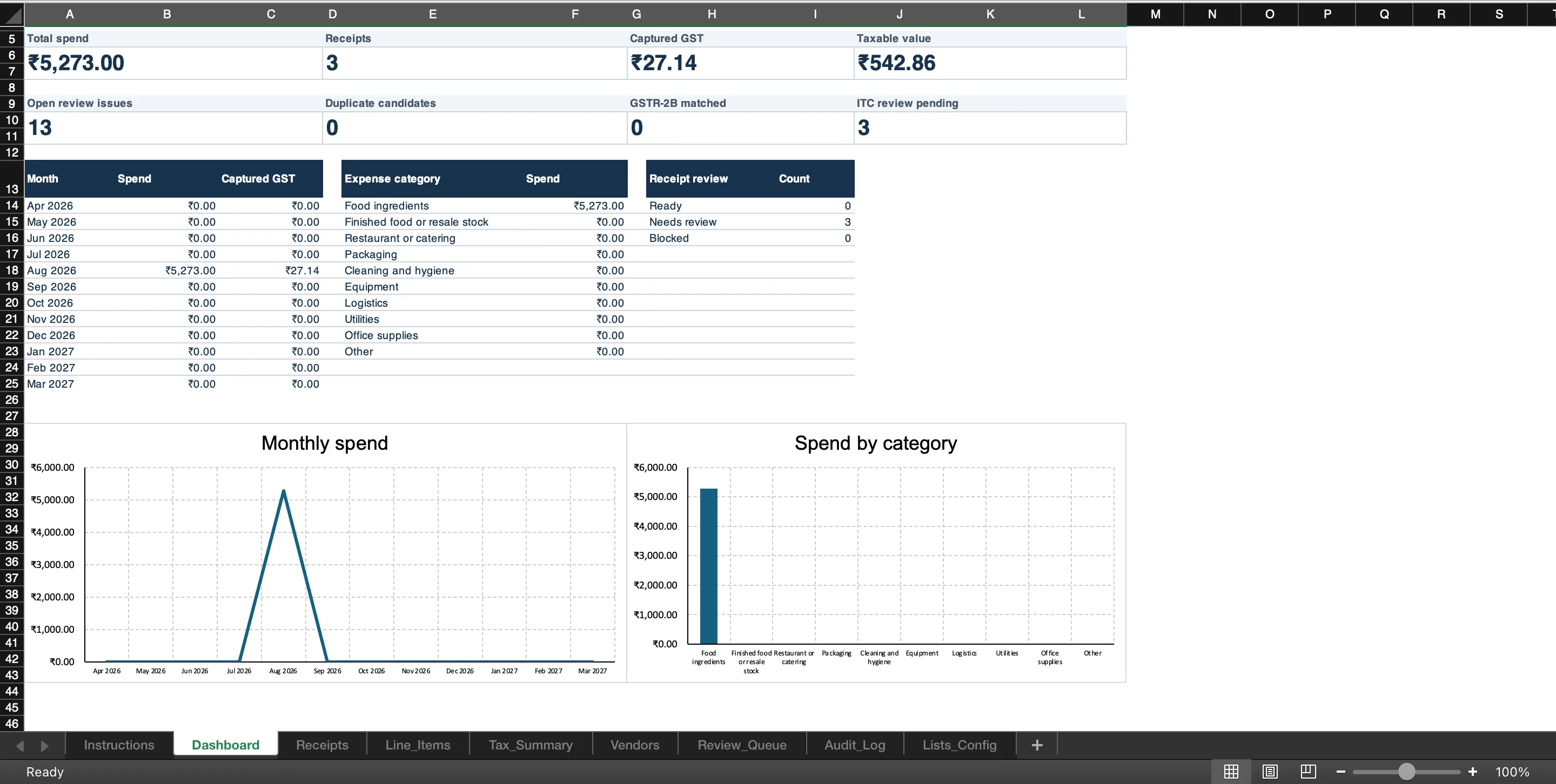
Task: Select the Dashboard sheet tab
Action: (225, 745)
